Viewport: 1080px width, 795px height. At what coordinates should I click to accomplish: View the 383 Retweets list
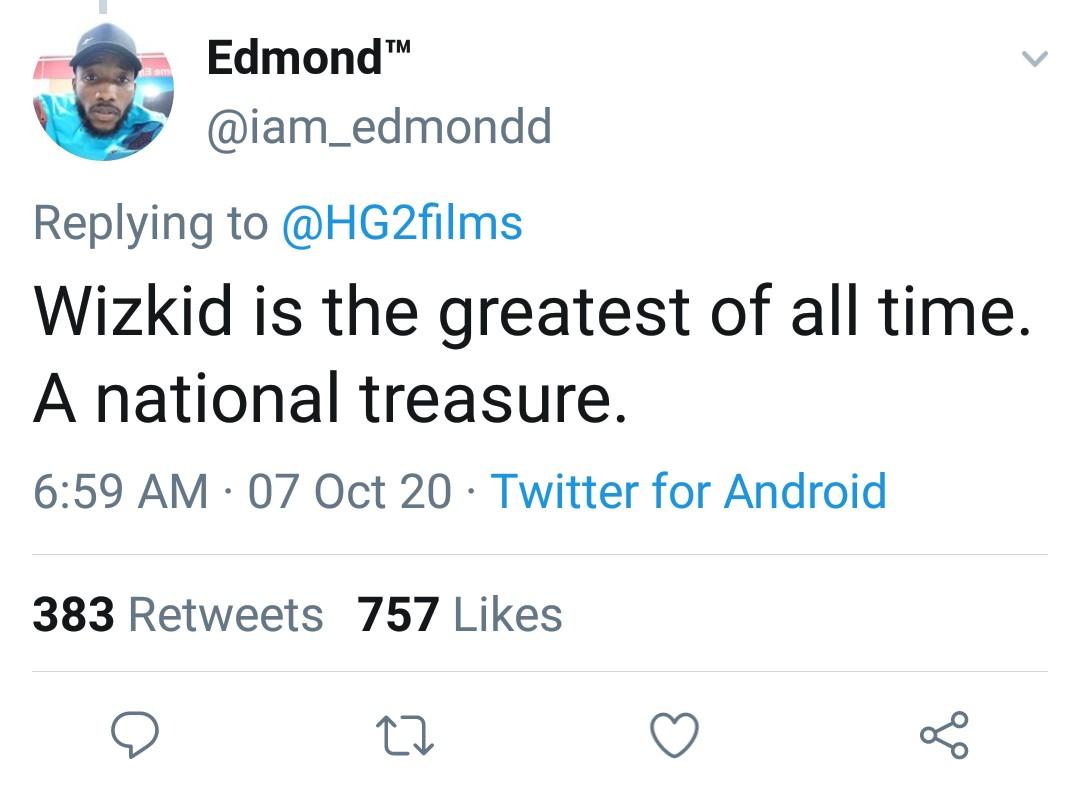(x=178, y=614)
